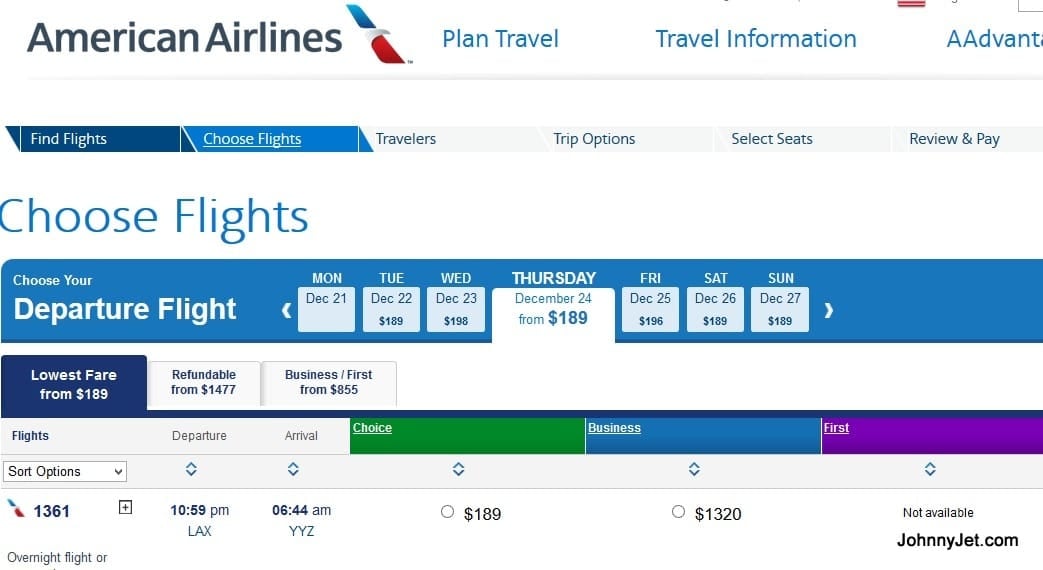This screenshot has width=1043, height=570.
Task: Select the $189 Choice fare radio button
Action: [x=448, y=511]
